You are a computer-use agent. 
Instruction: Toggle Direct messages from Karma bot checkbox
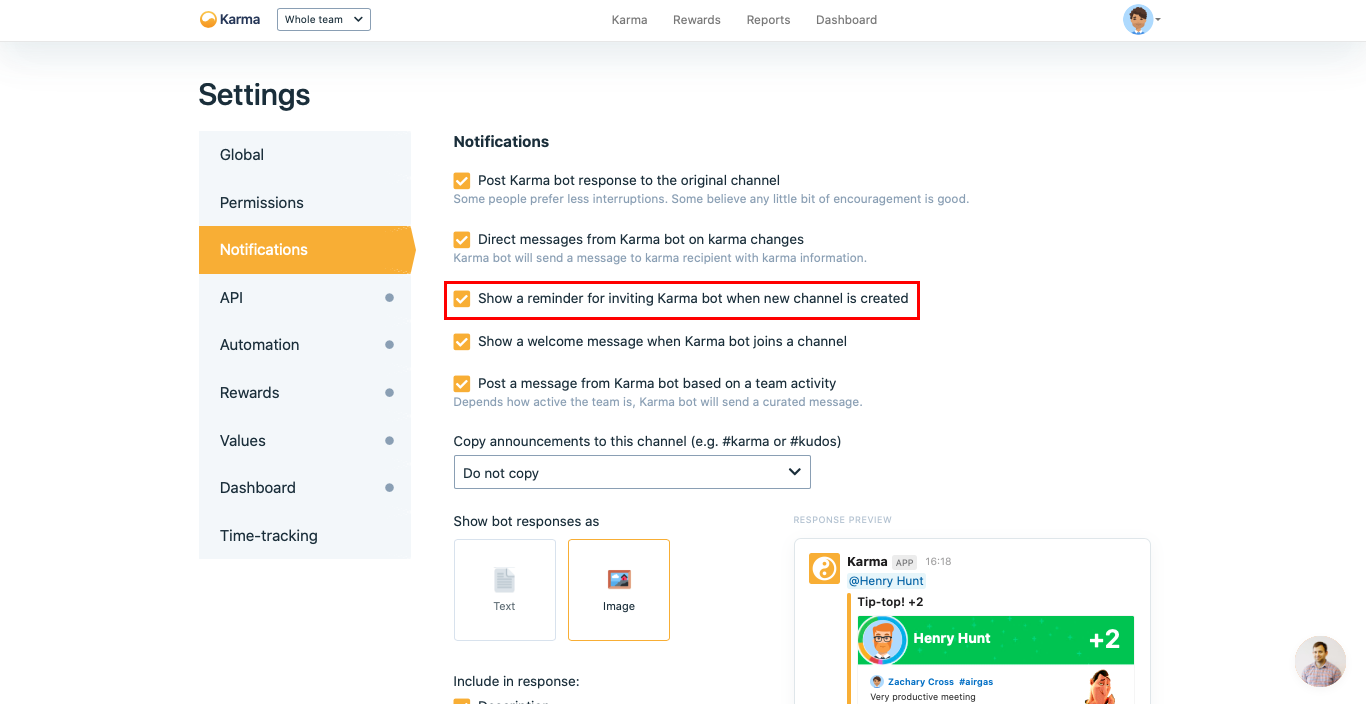click(462, 240)
